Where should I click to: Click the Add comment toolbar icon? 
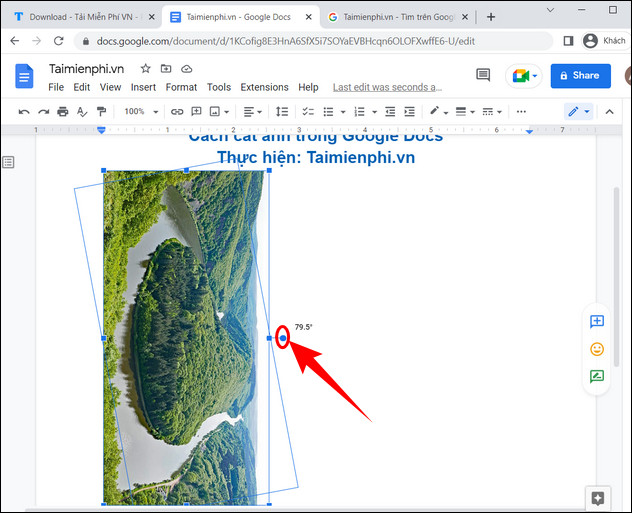(196, 112)
